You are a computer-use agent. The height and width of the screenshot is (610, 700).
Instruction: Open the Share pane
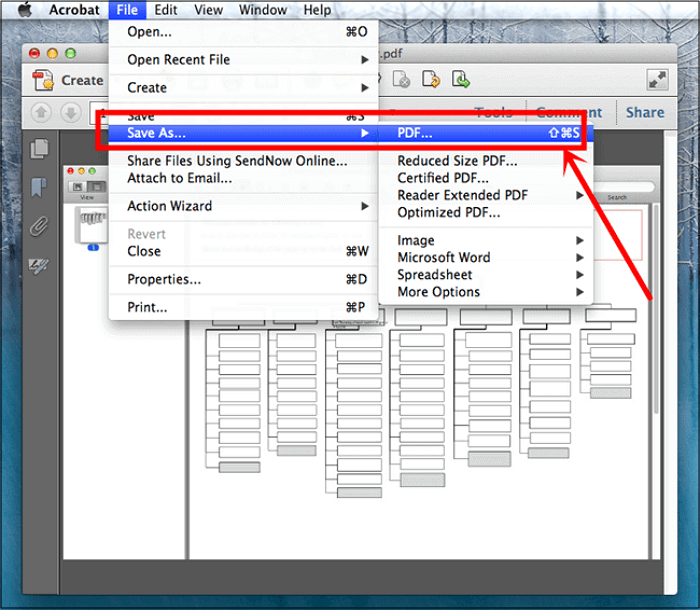(644, 112)
